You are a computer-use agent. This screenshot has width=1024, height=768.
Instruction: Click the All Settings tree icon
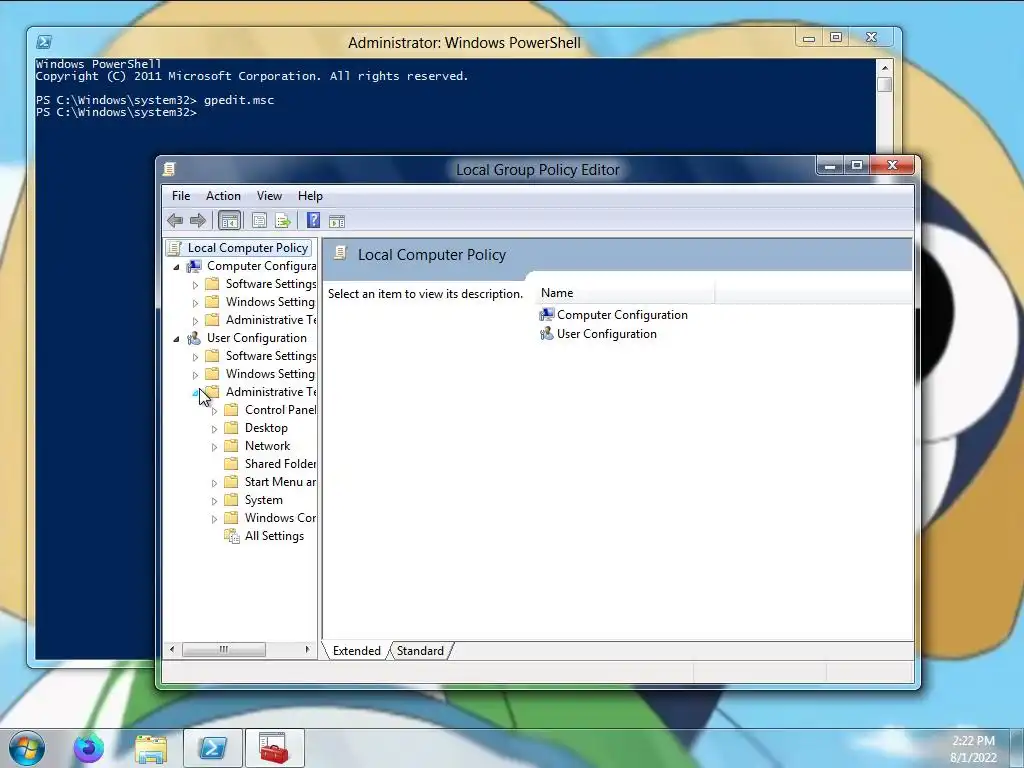232,536
